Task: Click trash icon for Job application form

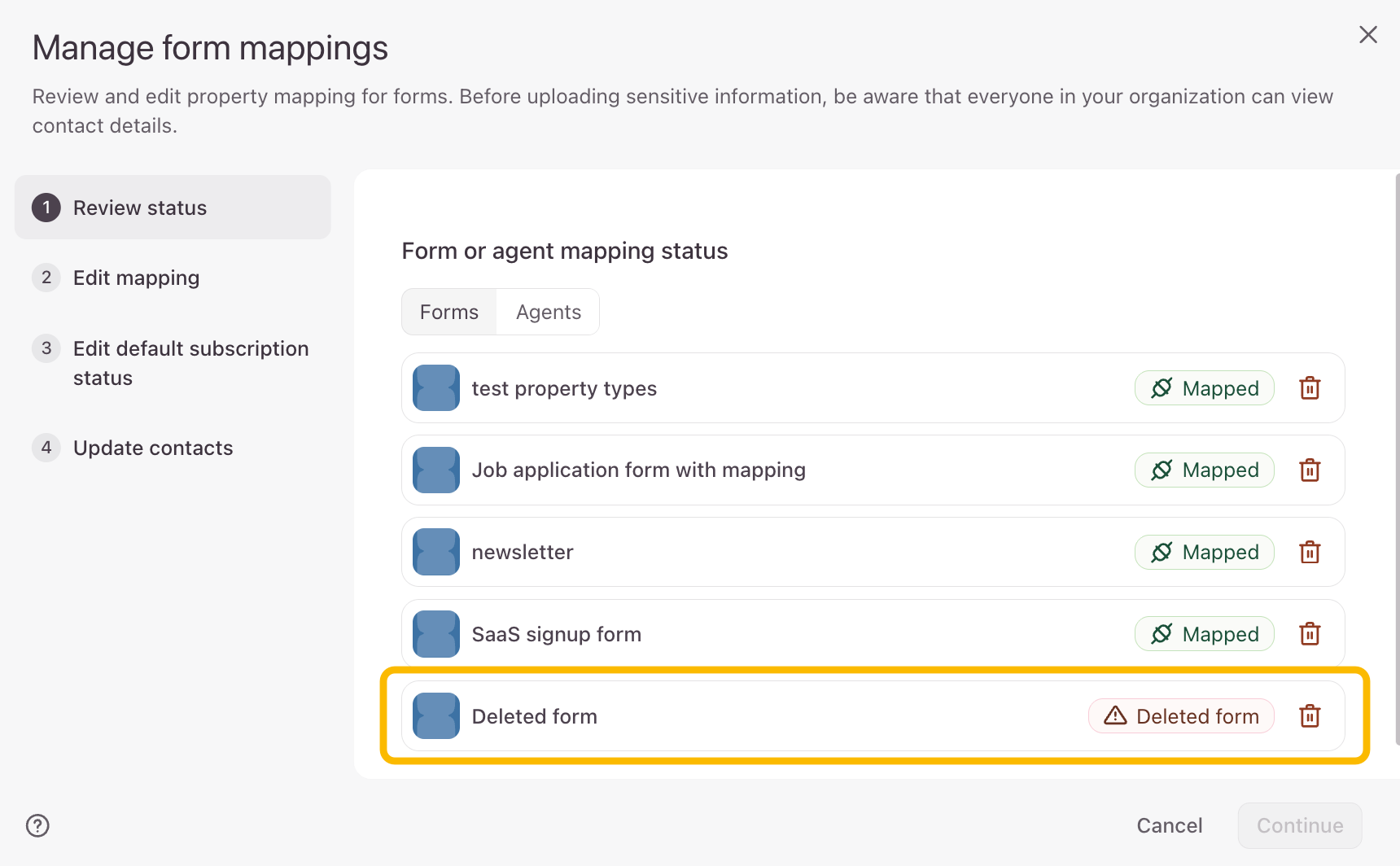Action: (1310, 470)
